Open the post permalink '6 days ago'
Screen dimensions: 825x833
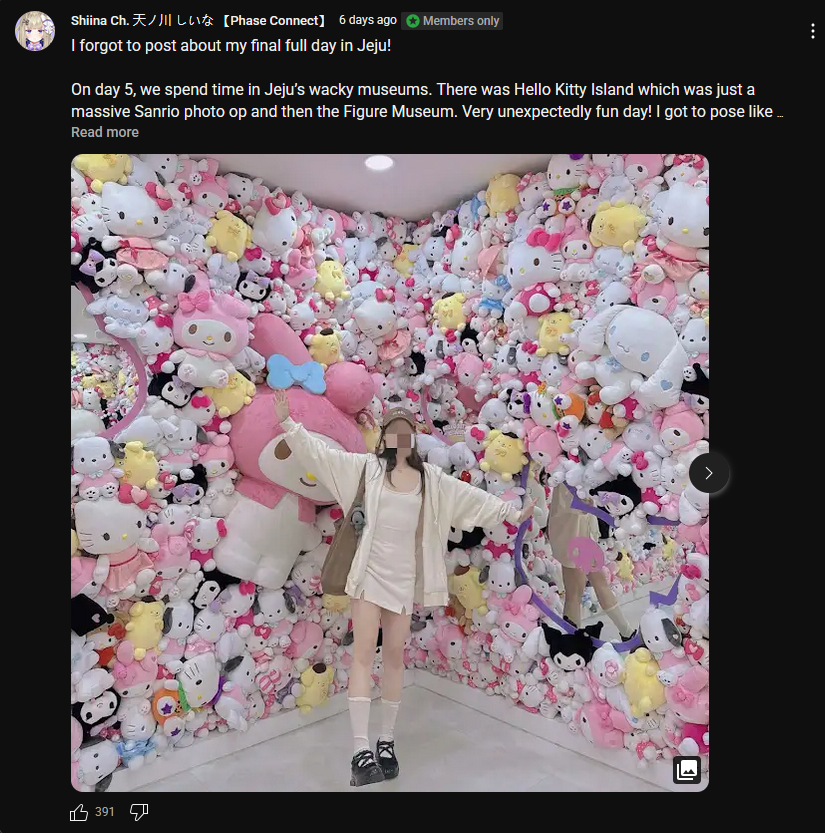(368, 20)
